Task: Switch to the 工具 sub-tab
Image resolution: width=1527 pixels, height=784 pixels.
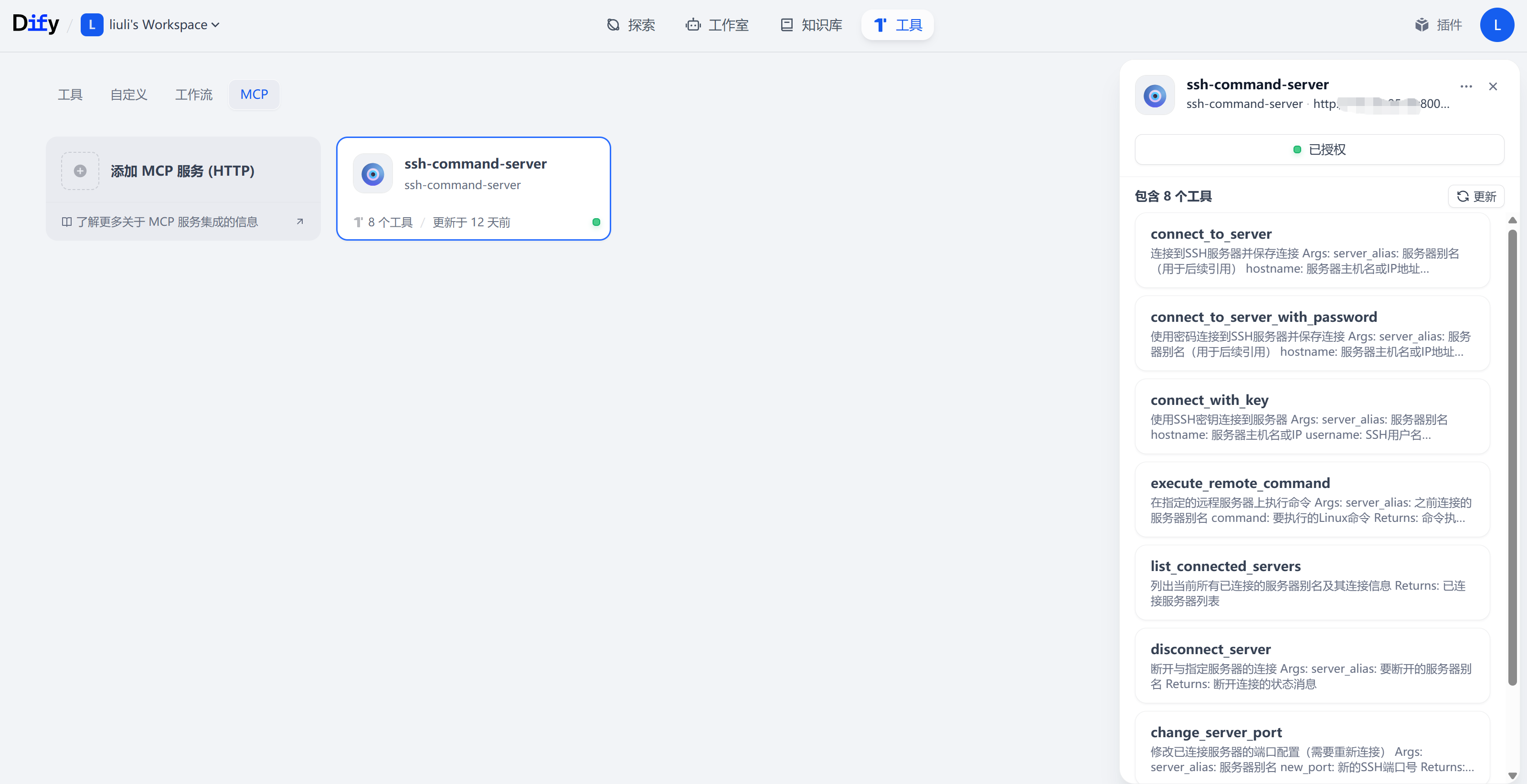Action: (x=70, y=94)
